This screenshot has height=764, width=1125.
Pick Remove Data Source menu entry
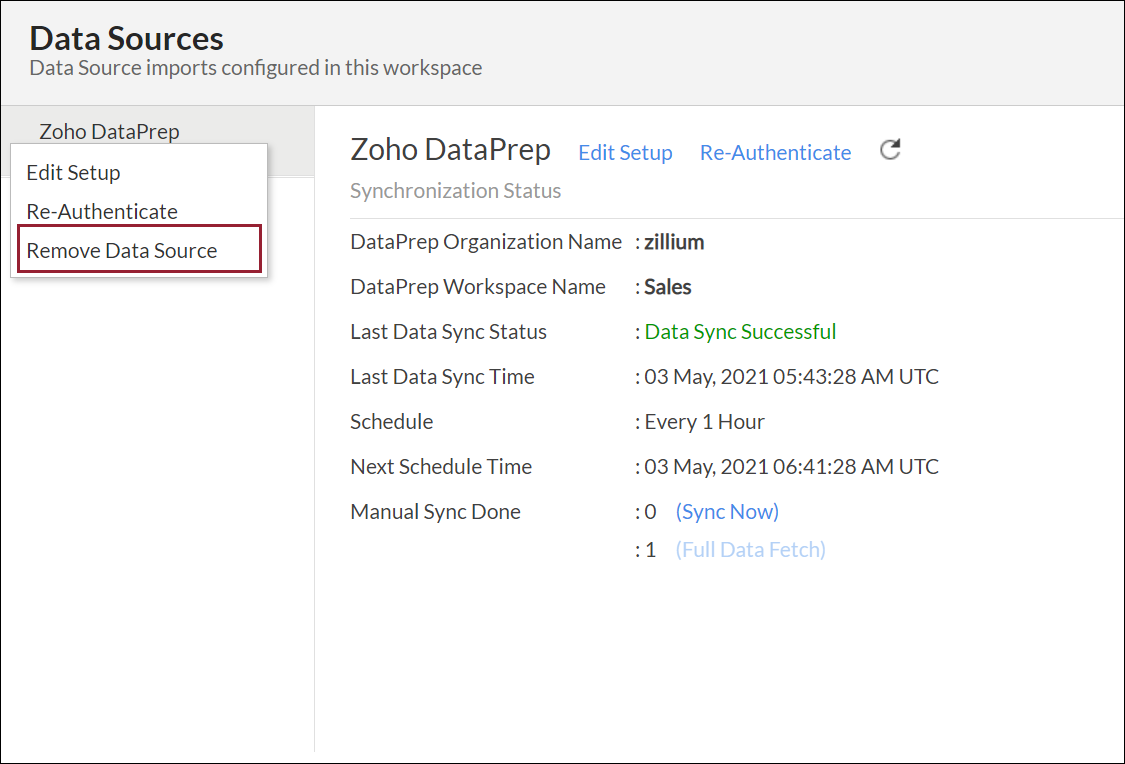[122, 250]
